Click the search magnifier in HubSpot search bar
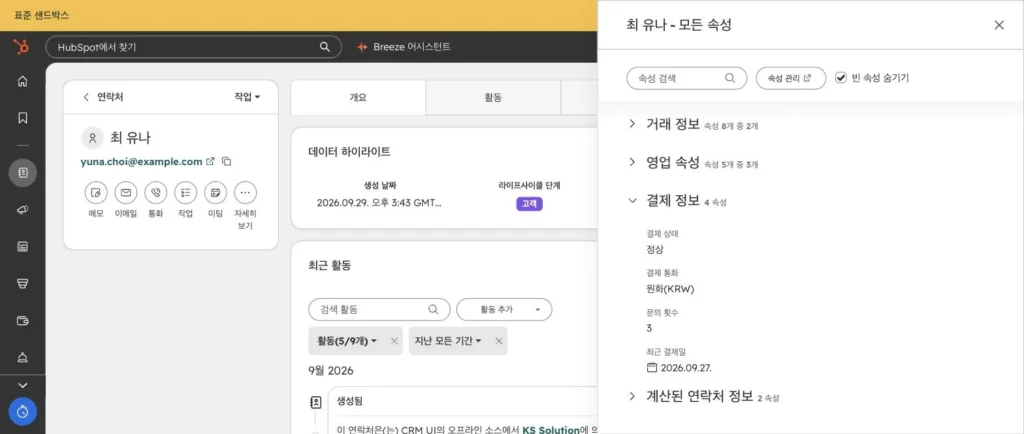 coord(325,47)
